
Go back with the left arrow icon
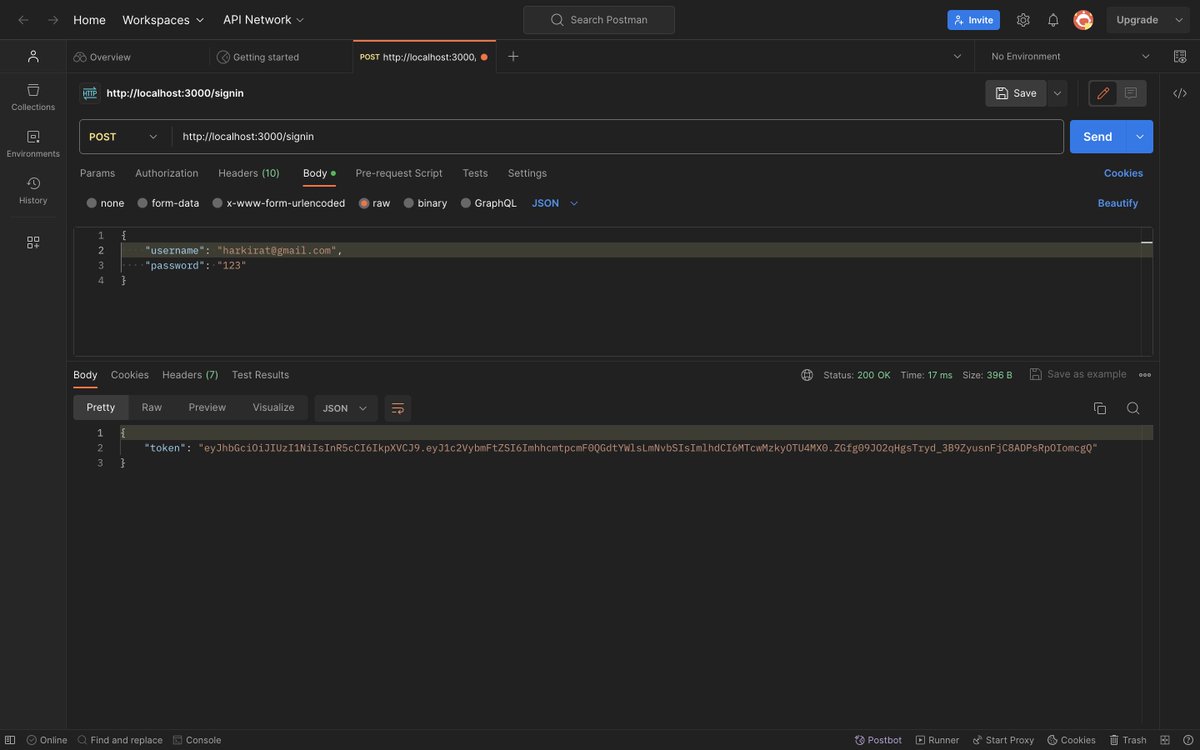point(23,20)
